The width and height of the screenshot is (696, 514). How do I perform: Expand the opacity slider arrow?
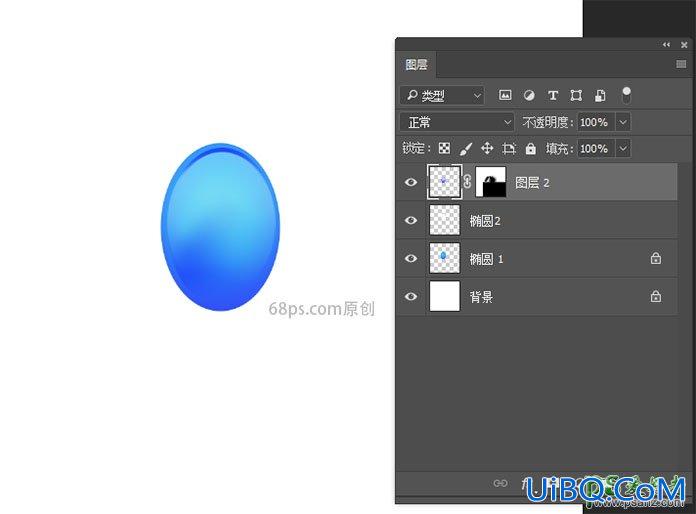click(x=623, y=122)
